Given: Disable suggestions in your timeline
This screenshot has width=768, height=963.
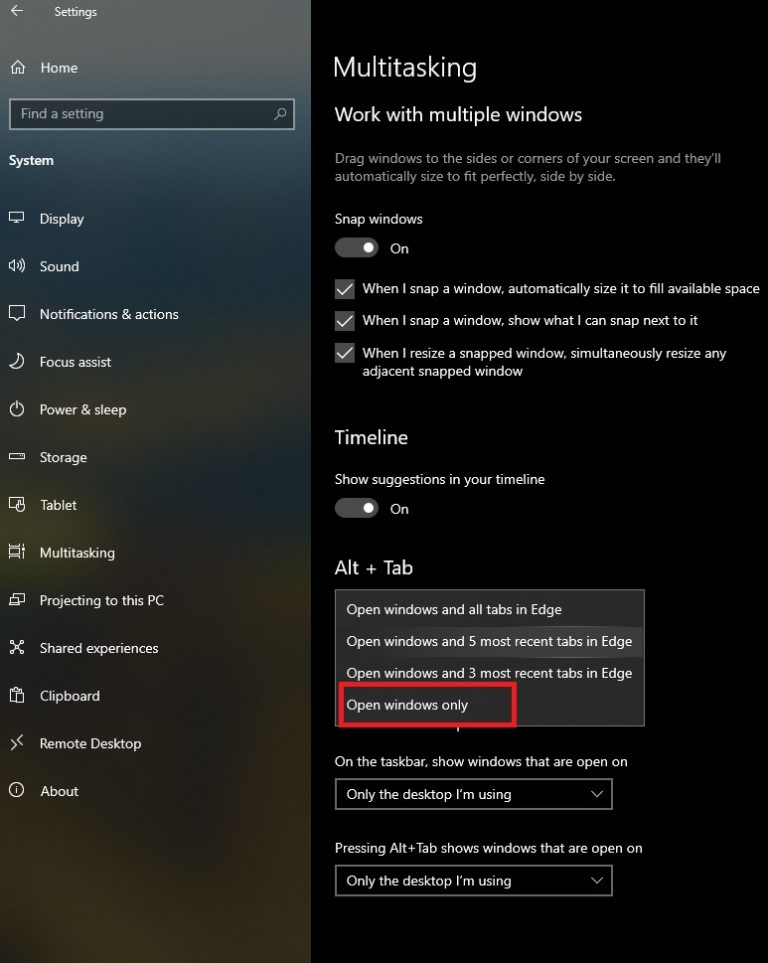Looking at the screenshot, I should tap(356, 508).
